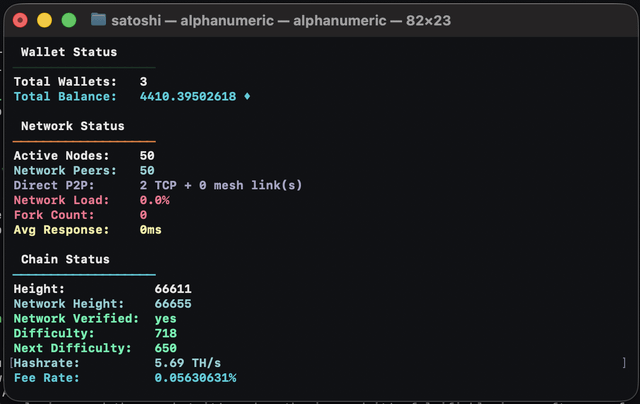This screenshot has width=640, height=404.
Task: Maximize the terminal with the green button
Action: [x=69, y=20]
